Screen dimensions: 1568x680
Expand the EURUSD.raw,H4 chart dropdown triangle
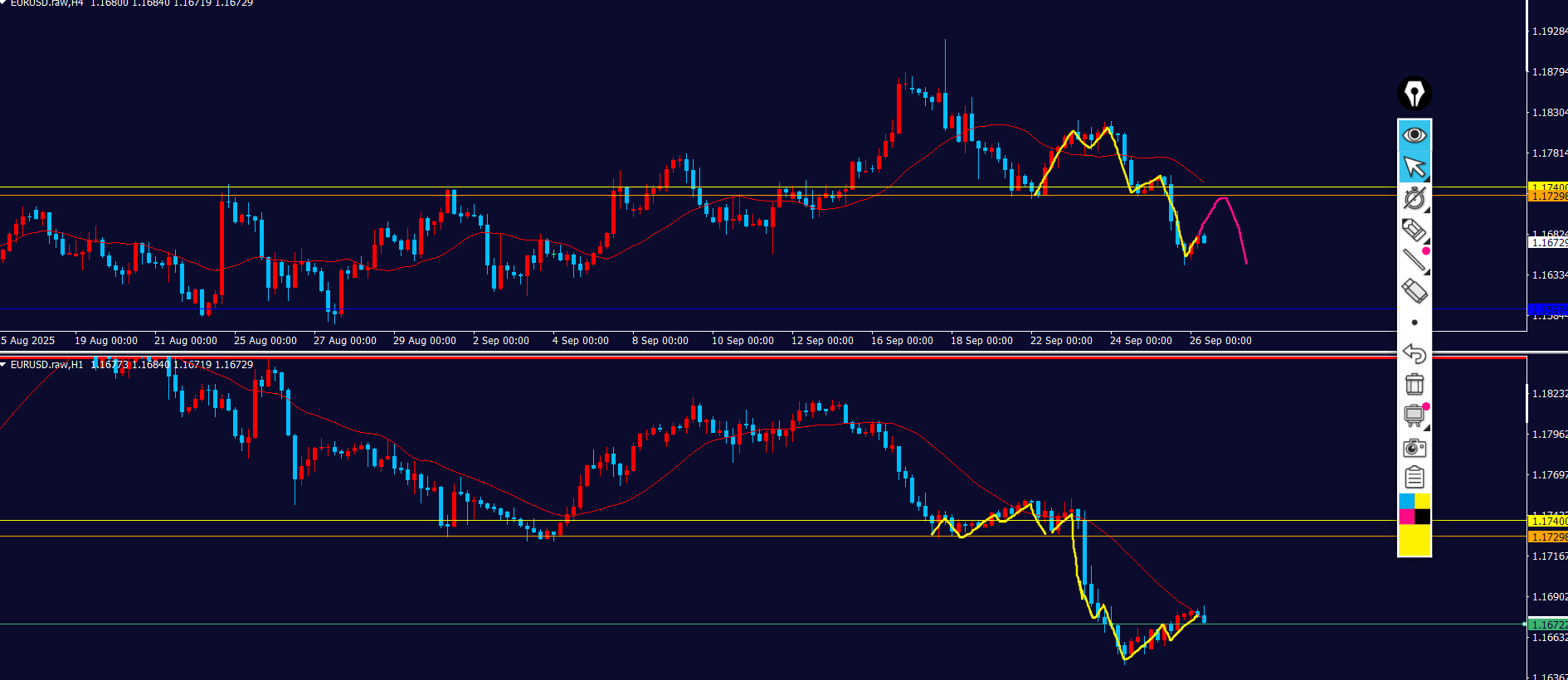4,3
